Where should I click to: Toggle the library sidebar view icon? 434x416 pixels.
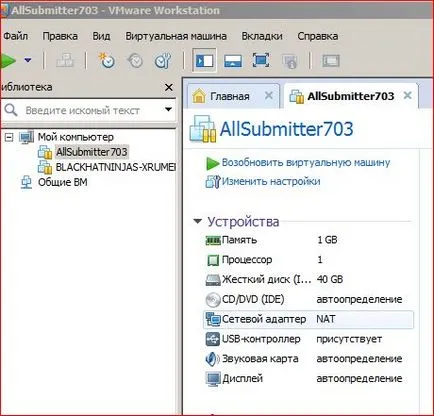(x=204, y=61)
